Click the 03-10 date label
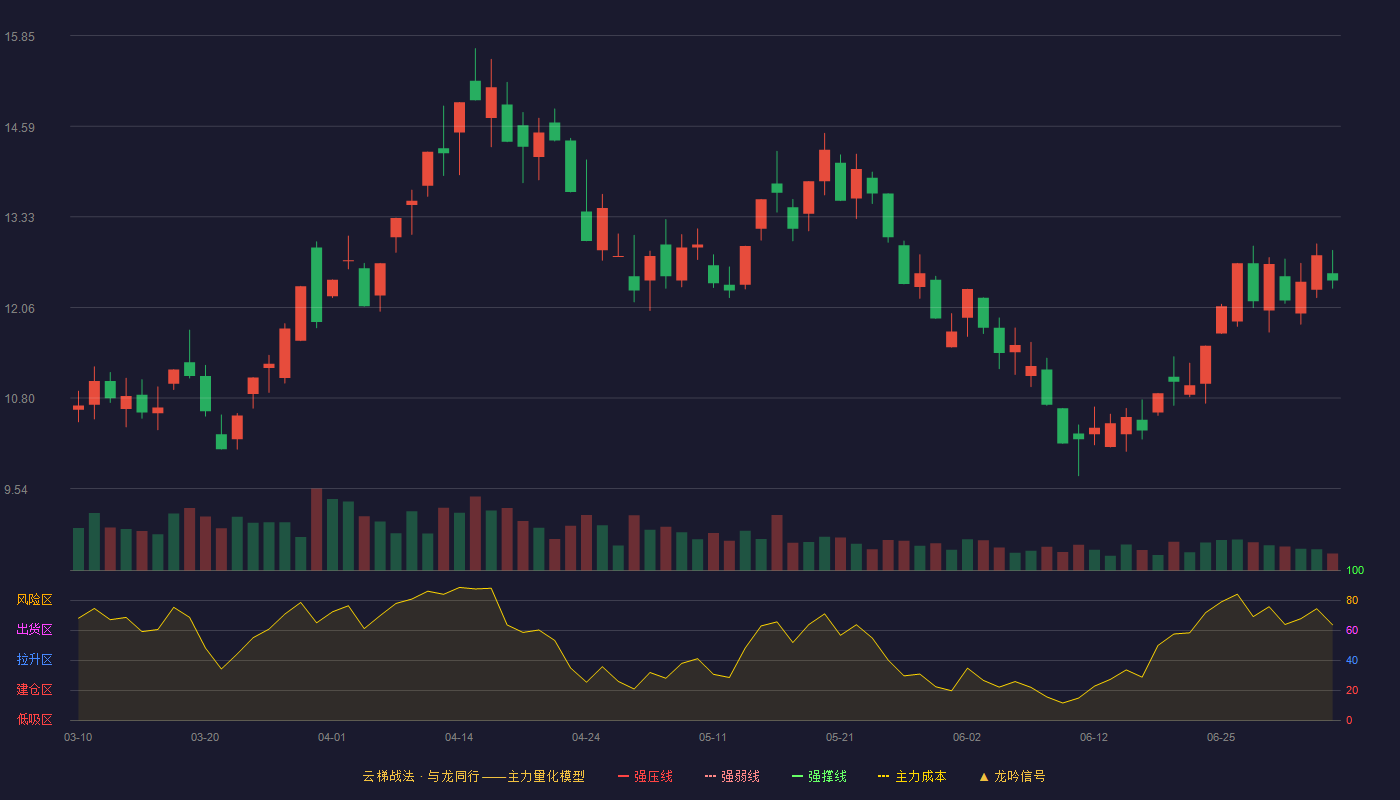 point(78,737)
